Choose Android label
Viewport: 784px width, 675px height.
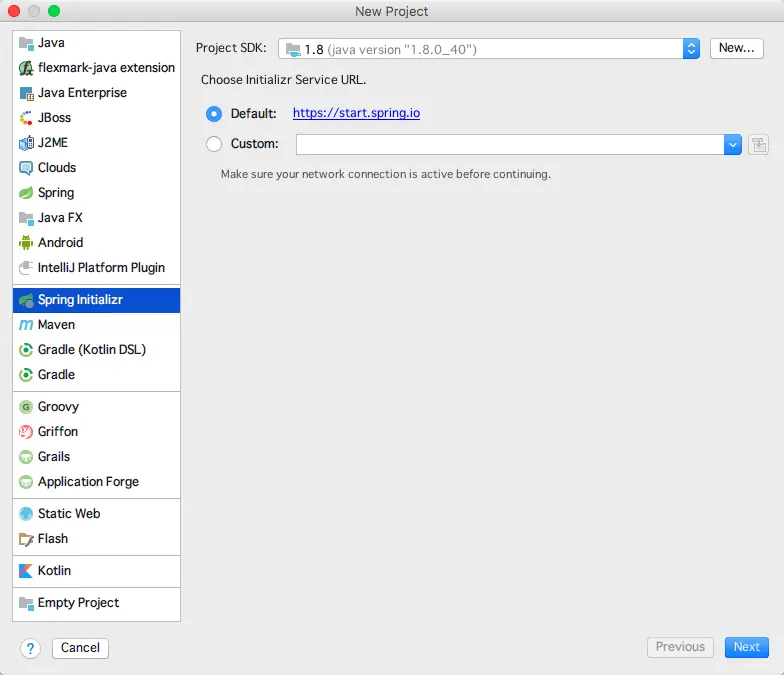pos(60,243)
